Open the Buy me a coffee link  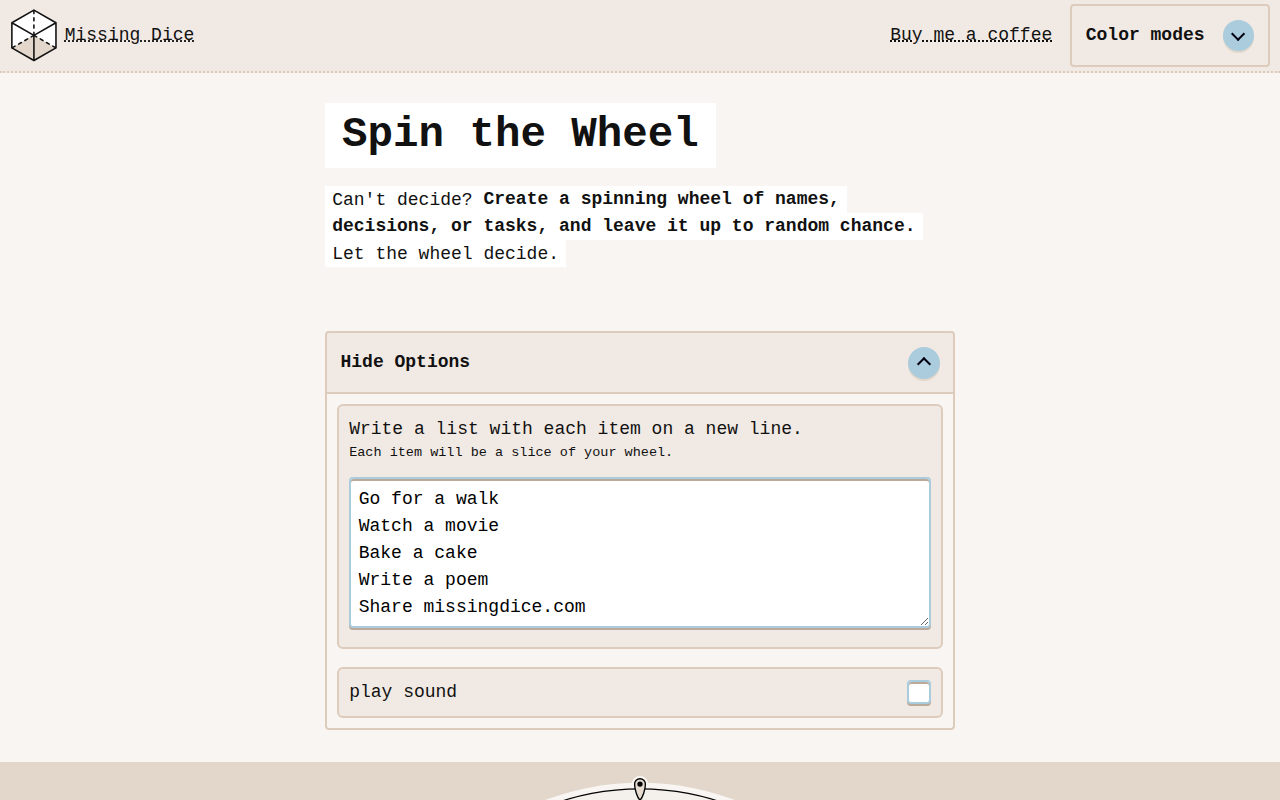coord(971,35)
